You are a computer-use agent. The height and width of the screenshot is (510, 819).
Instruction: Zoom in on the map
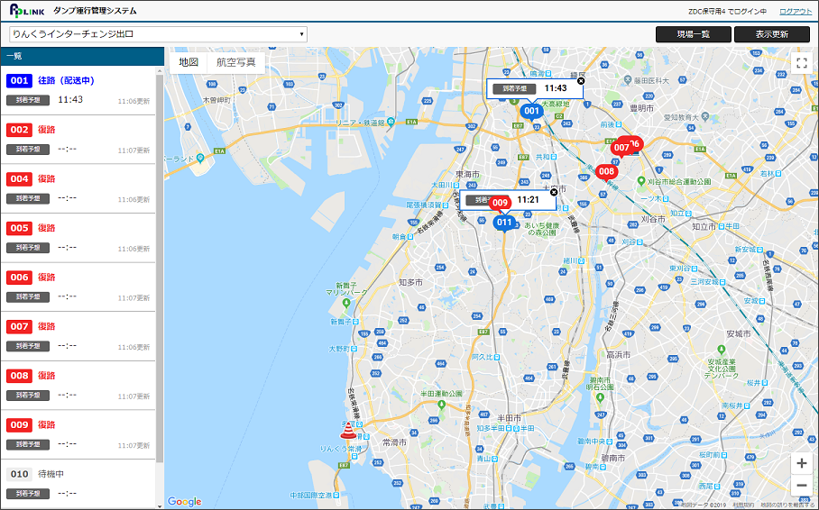click(800, 463)
